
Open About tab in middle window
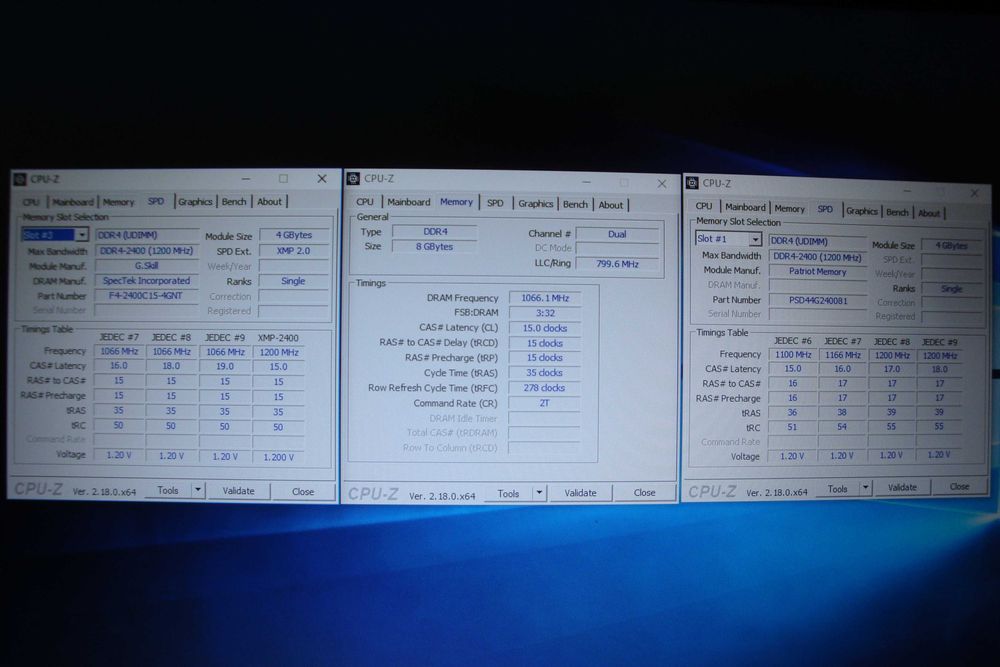coord(610,205)
